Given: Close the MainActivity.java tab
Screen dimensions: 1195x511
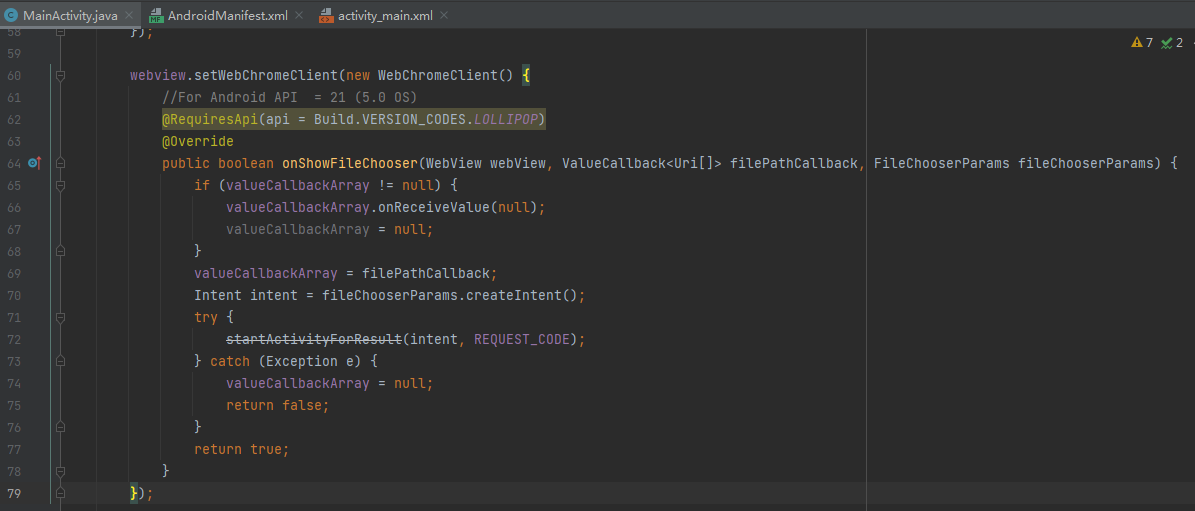Looking at the screenshot, I should point(129,16).
